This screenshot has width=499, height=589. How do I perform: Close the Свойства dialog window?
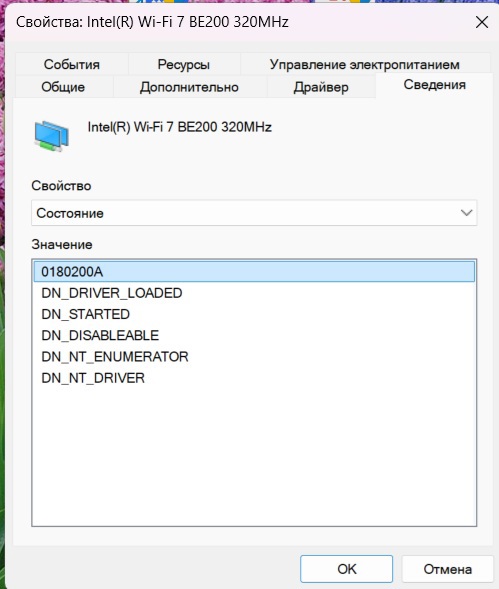click(x=482, y=22)
